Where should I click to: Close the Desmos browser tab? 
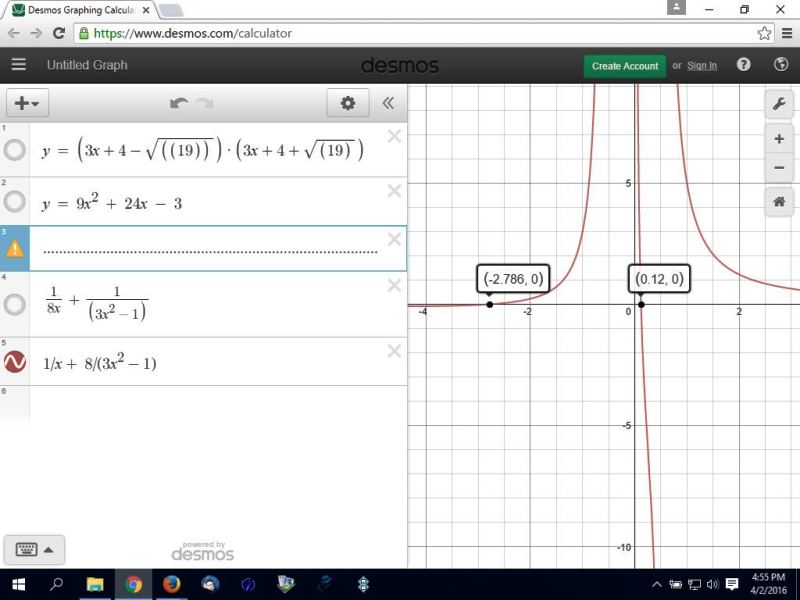(146, 10)
